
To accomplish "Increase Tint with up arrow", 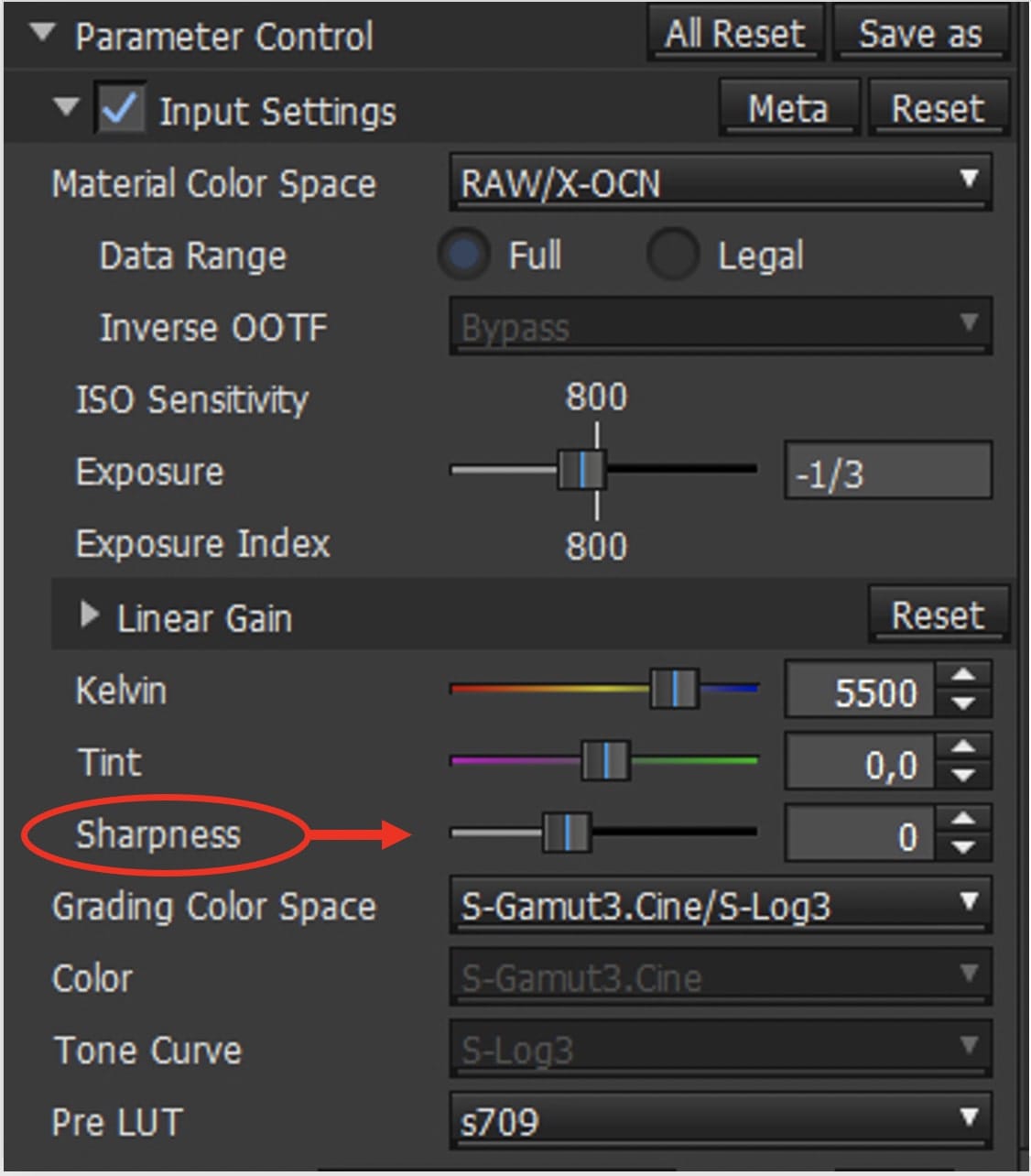I will pyautogui.click(x=962, y=747).
